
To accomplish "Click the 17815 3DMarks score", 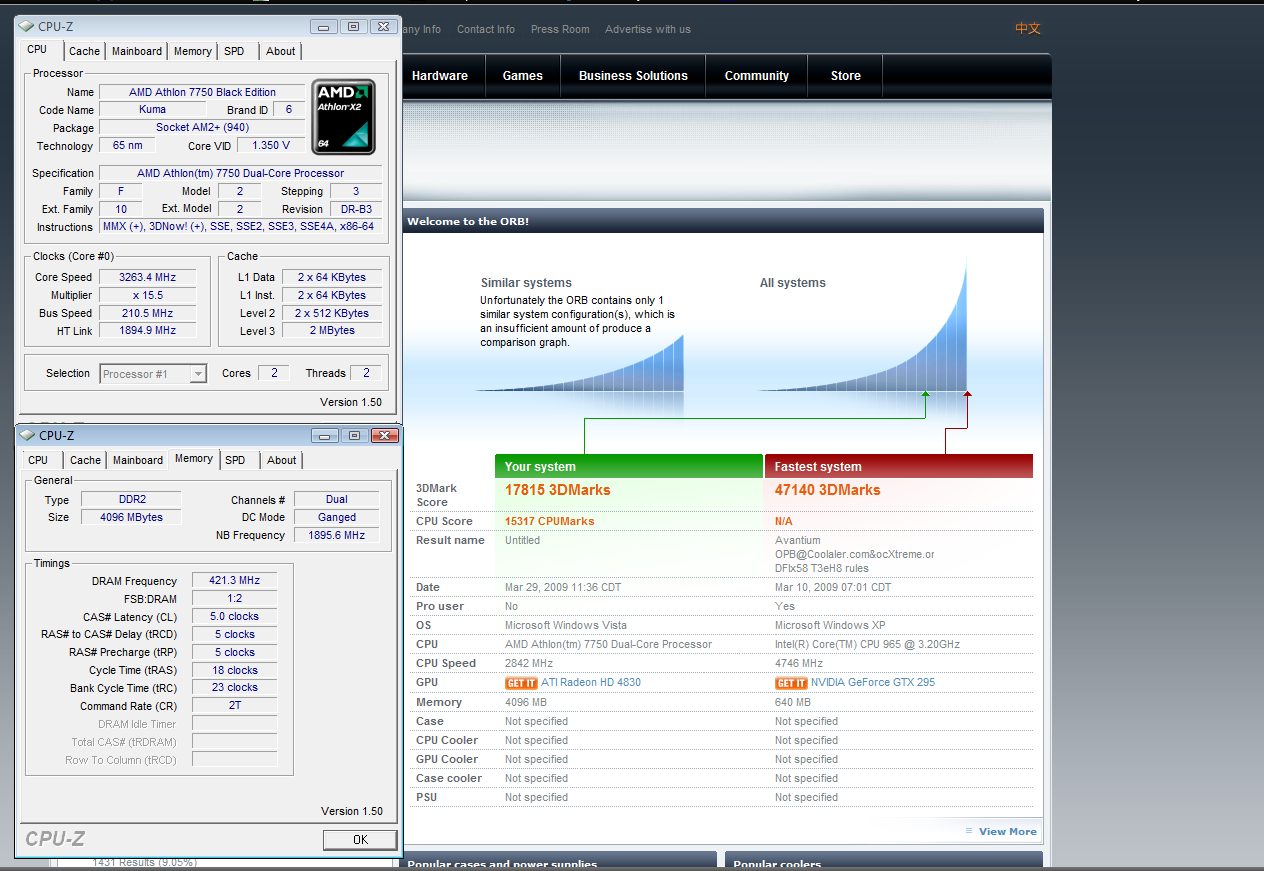I will [558, 490].
